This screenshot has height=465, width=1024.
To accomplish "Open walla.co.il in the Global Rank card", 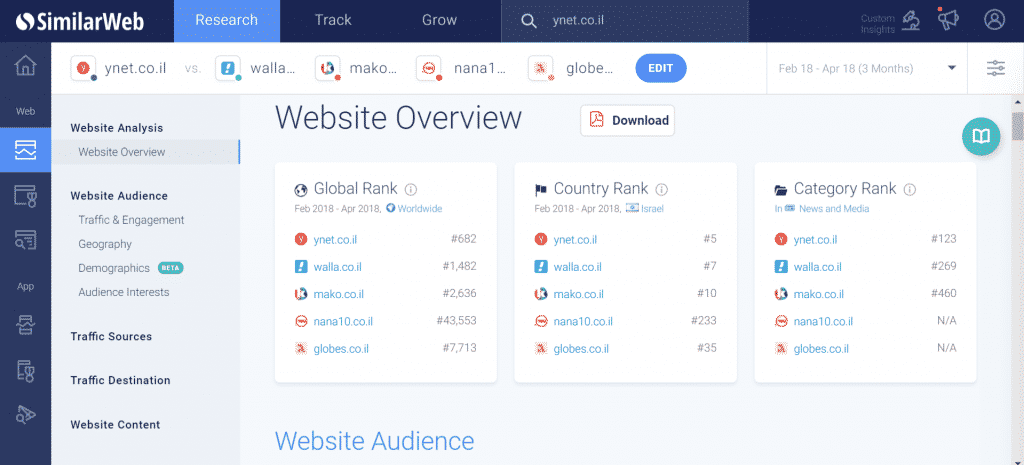I will (338, 266).
